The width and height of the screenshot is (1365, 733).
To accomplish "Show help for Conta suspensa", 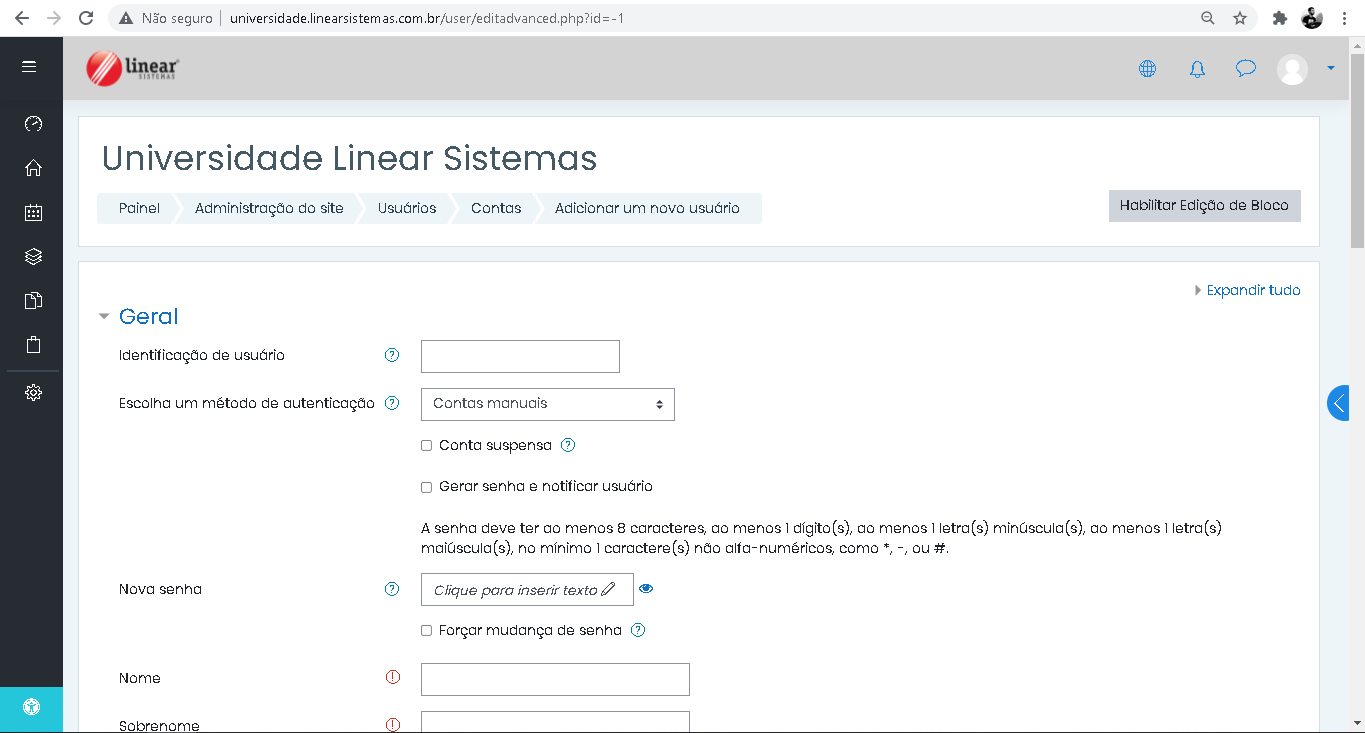I will click(x=568, y=445).
